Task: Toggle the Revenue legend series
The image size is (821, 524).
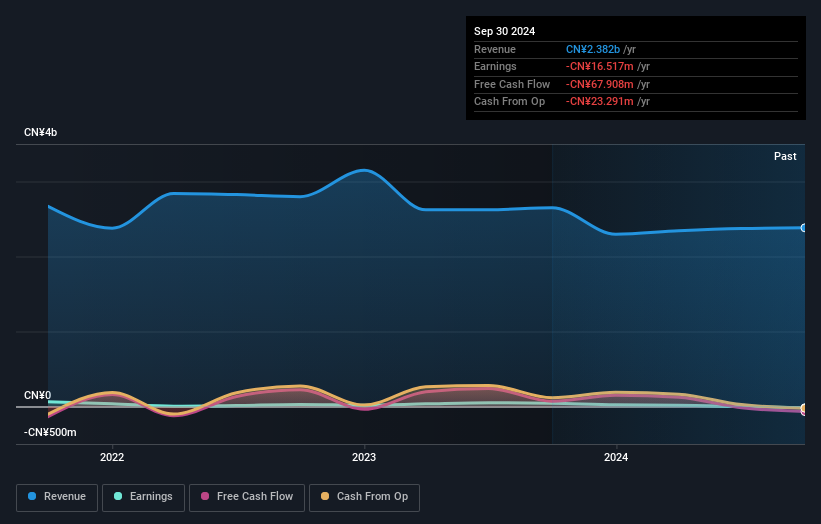Action: coord(57,497)
